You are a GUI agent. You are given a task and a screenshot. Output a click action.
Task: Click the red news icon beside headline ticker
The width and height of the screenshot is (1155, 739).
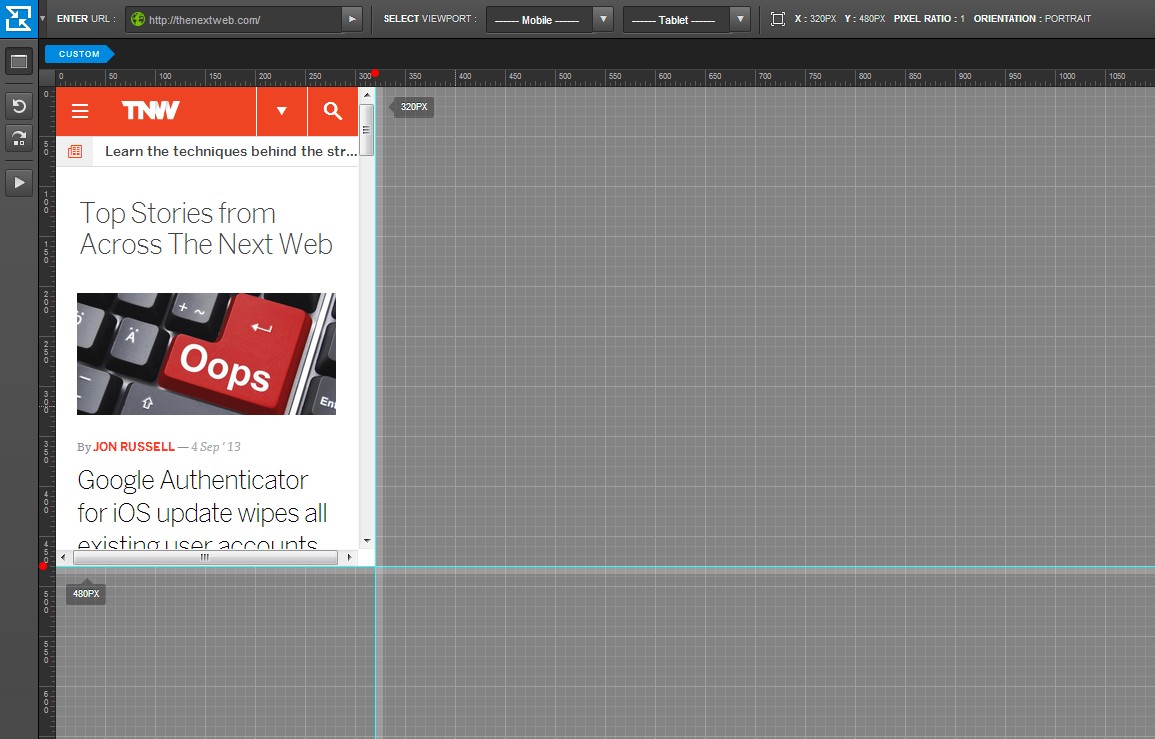74,151
